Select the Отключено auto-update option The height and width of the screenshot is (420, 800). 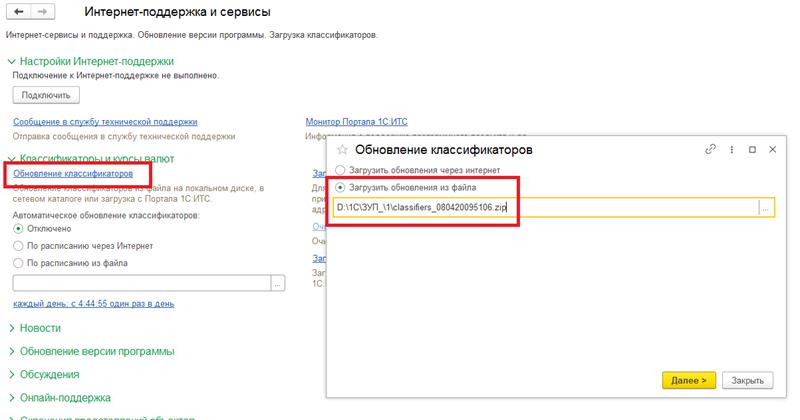[18, 229]
